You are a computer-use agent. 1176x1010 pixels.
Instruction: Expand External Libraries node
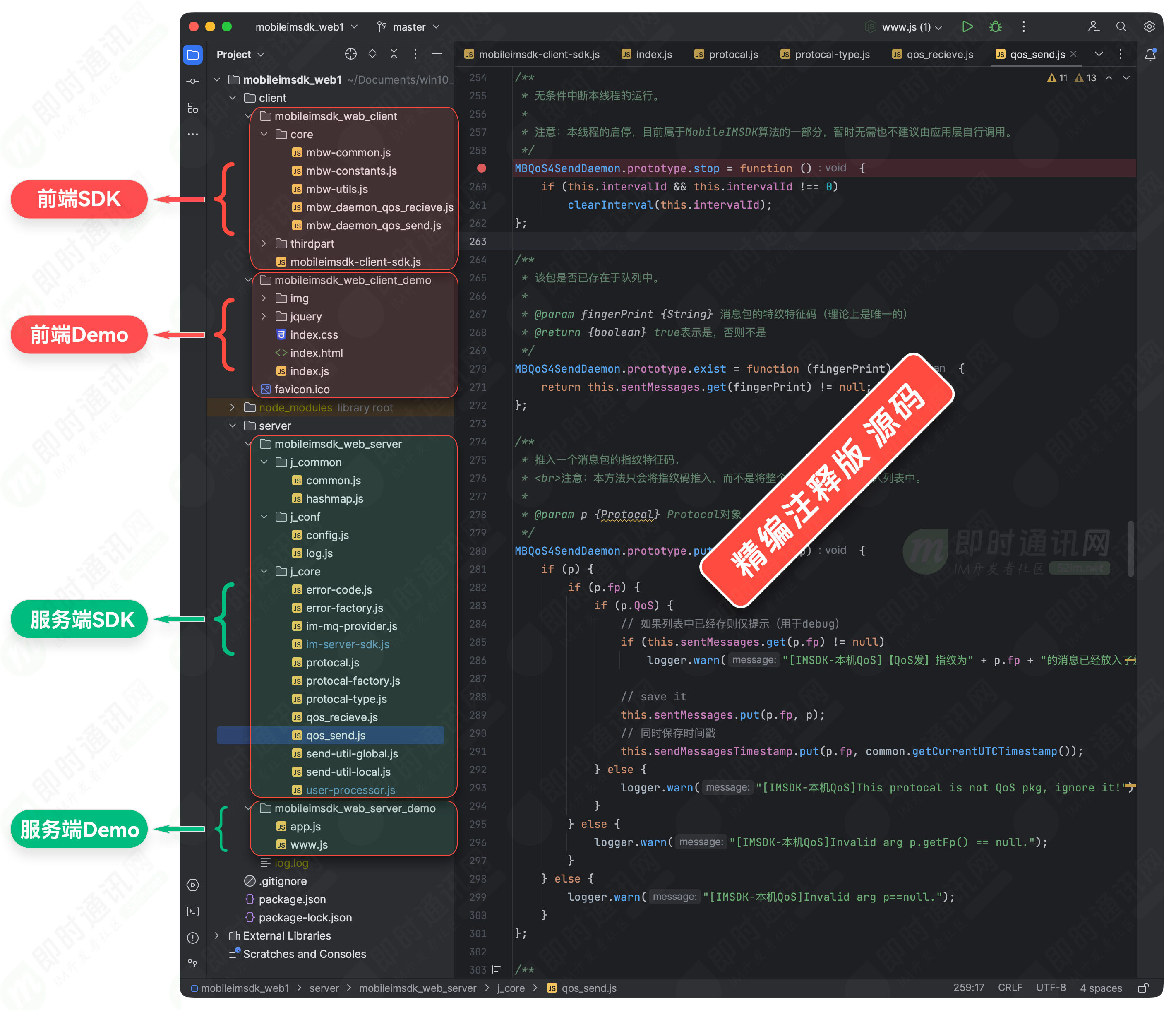(216, 935)
